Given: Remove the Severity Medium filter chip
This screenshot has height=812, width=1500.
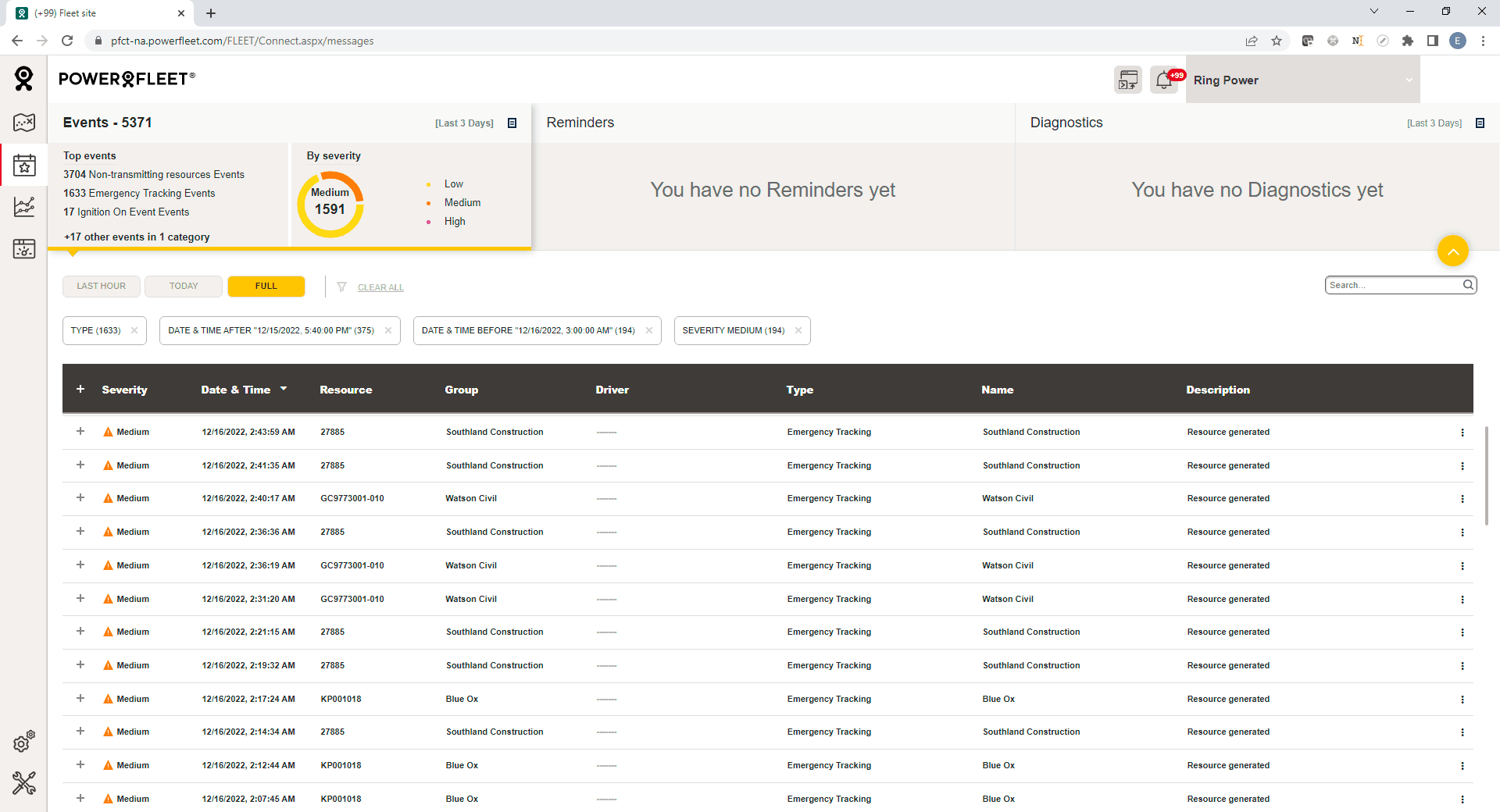Looking at the screenshot, I should (798, 330).
